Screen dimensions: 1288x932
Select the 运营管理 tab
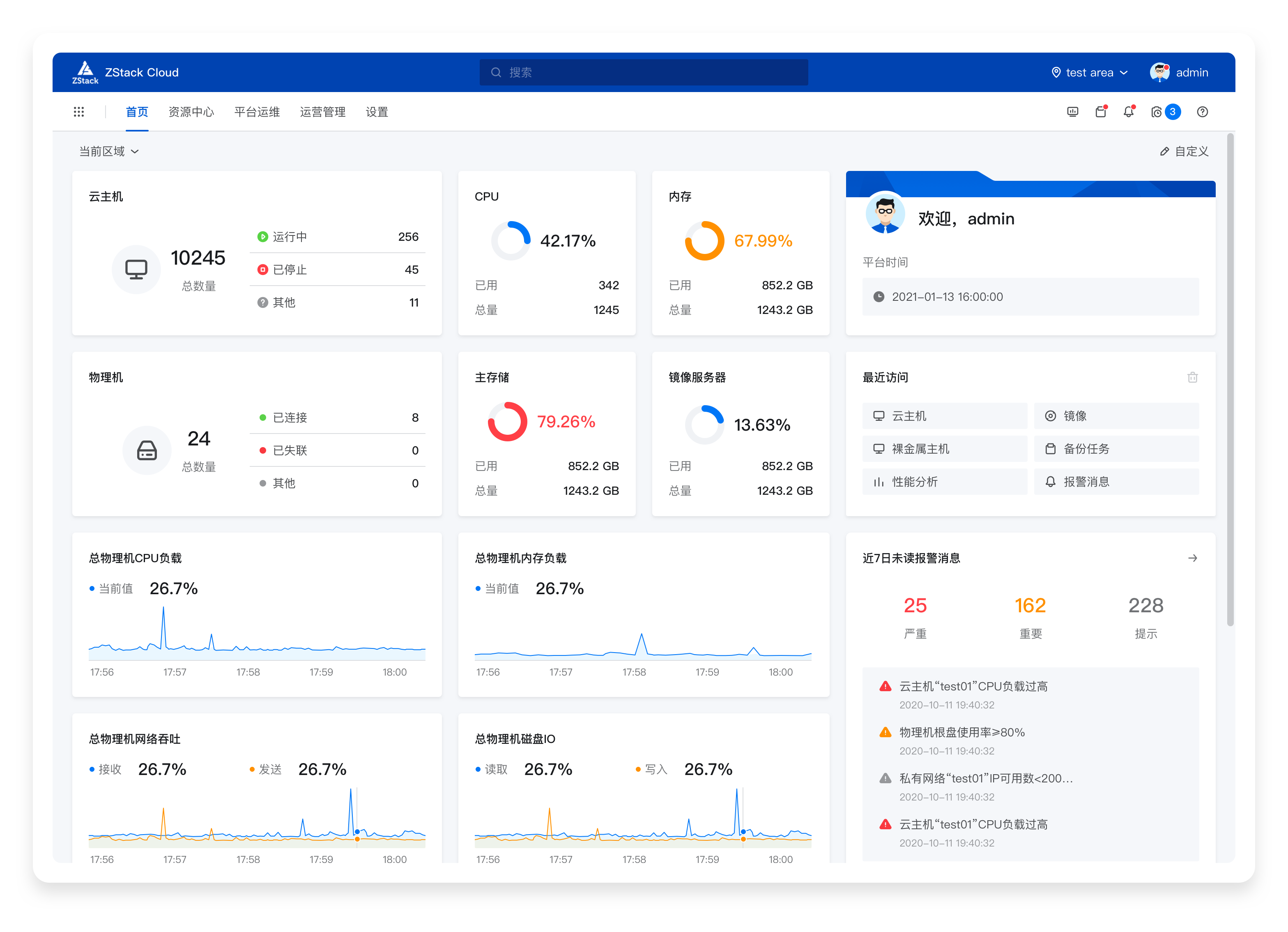pos(322,112)
